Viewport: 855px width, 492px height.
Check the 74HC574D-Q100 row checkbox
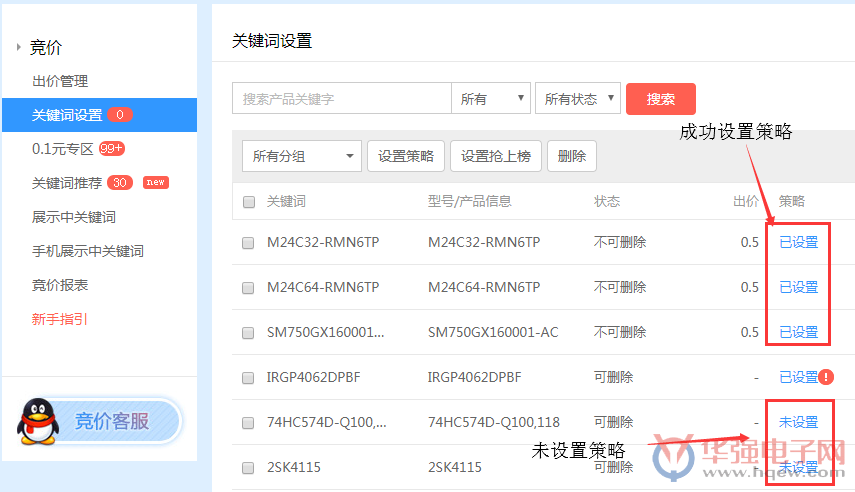pos(248,423)
